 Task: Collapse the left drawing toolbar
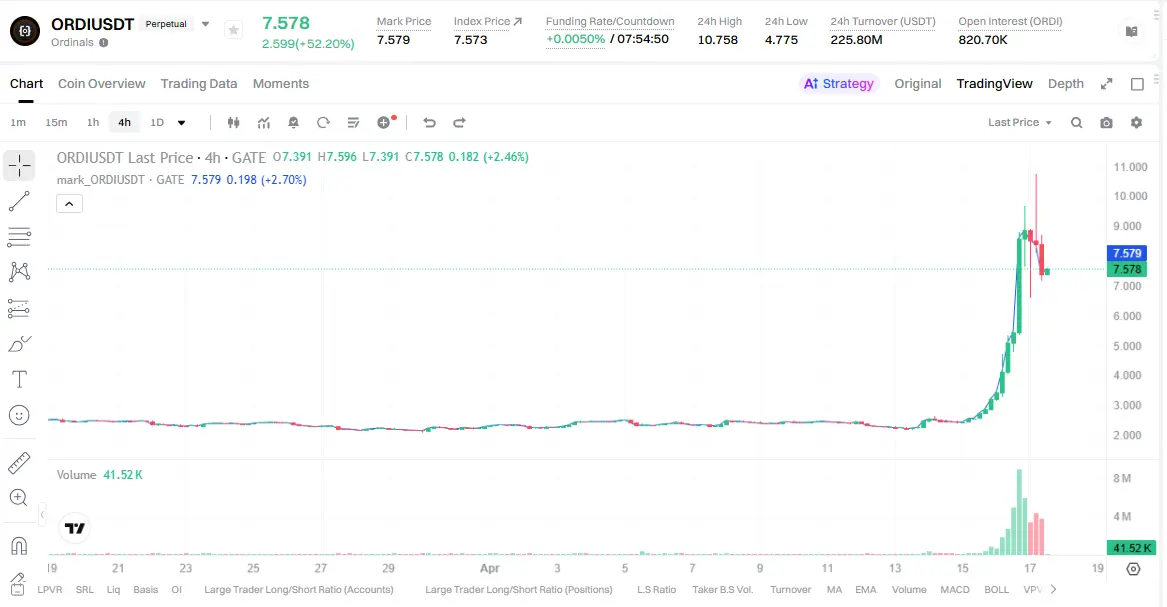42,514
